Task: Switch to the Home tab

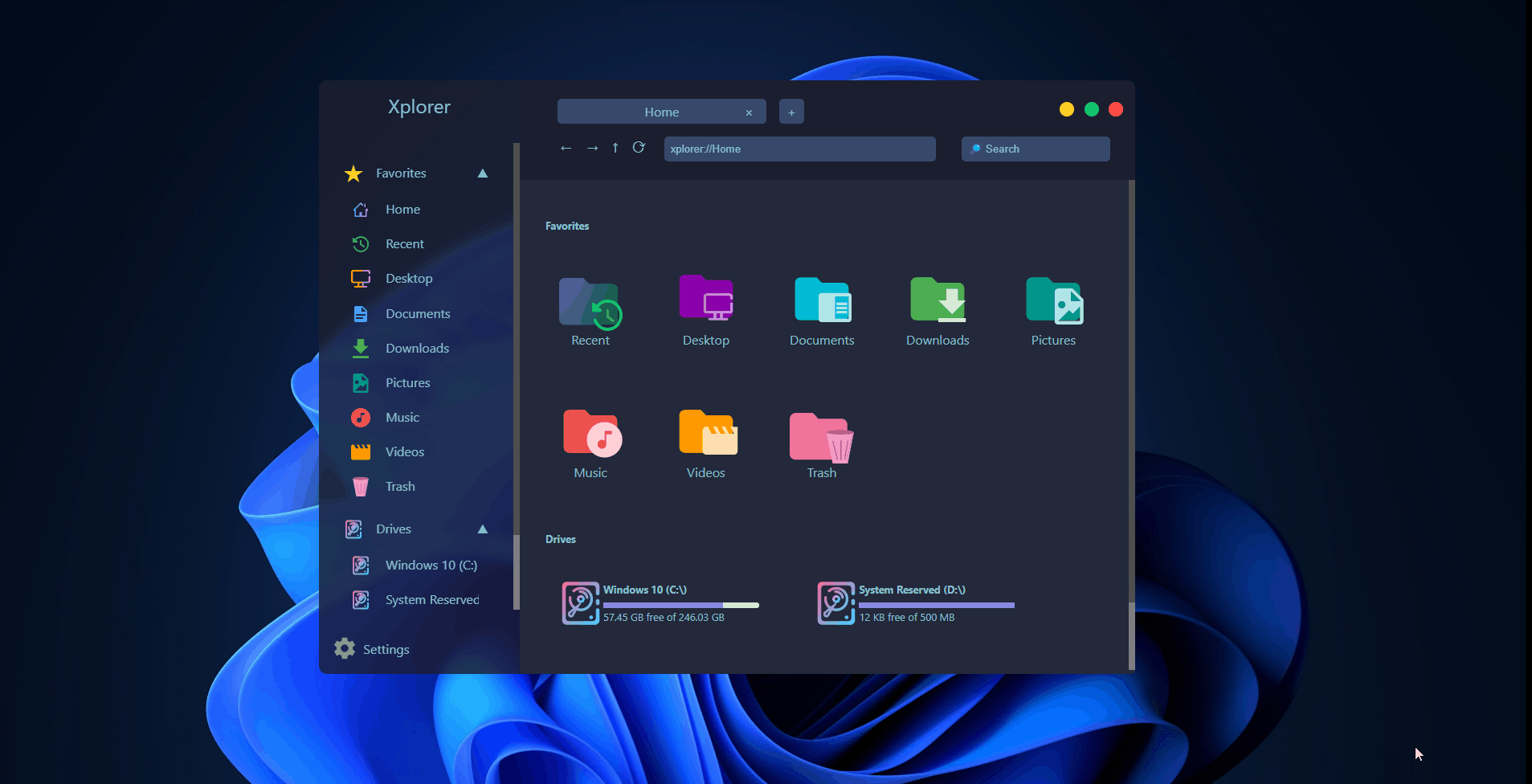Action: pyautogui.click(x=662, y=112)
